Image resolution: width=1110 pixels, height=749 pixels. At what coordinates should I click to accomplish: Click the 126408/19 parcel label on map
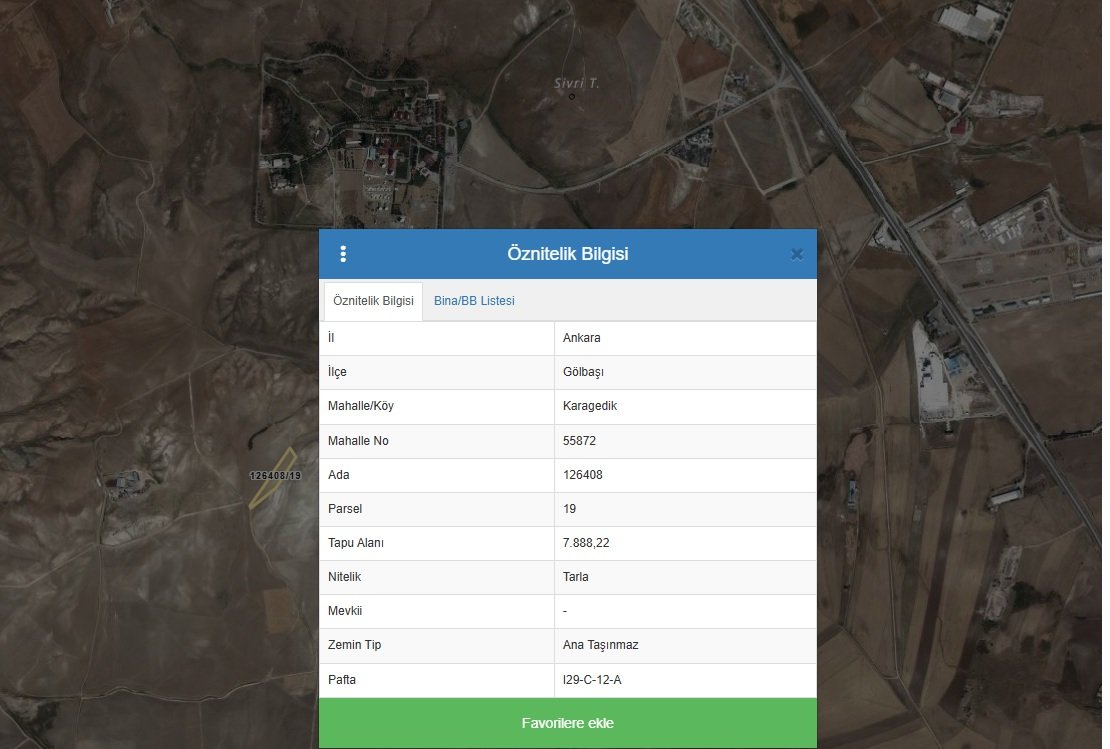point(275,476)
